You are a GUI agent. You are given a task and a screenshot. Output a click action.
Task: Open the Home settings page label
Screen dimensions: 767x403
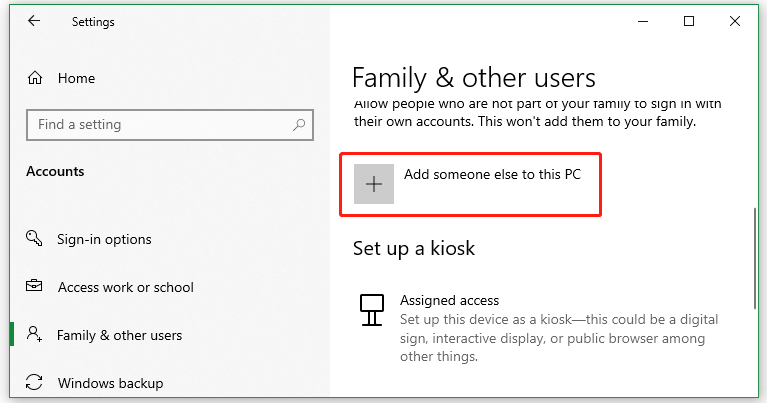coord(76,78)
